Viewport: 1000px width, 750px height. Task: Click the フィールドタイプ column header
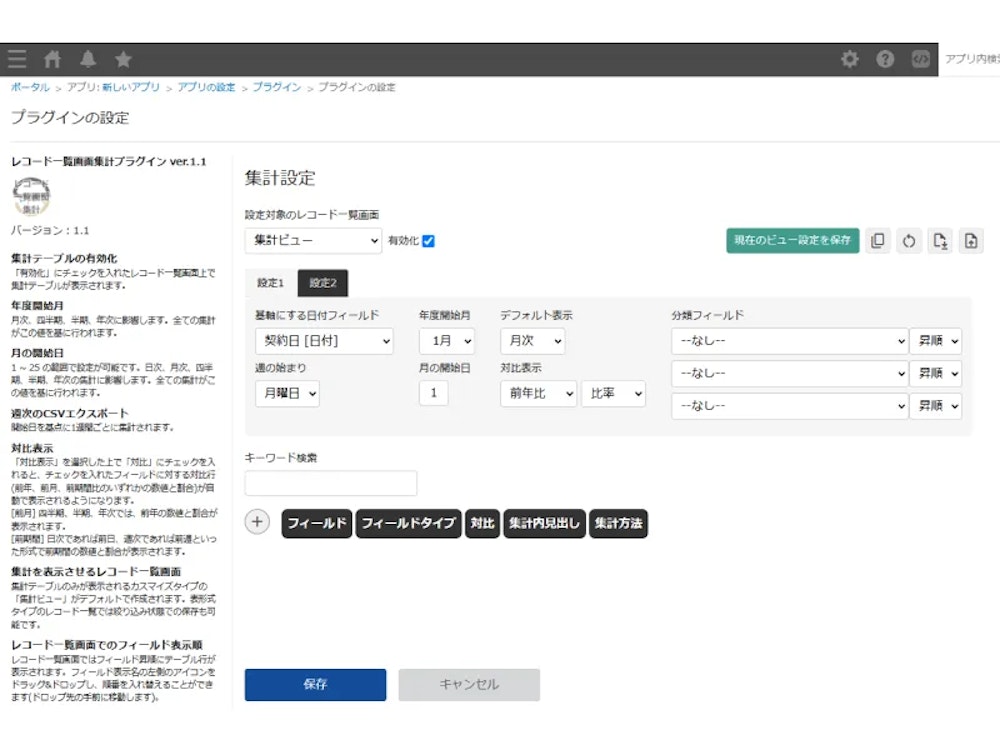coord(408,524)
